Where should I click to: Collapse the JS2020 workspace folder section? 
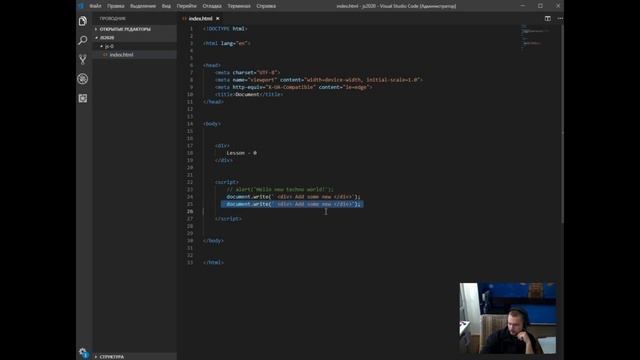point(135,38)
